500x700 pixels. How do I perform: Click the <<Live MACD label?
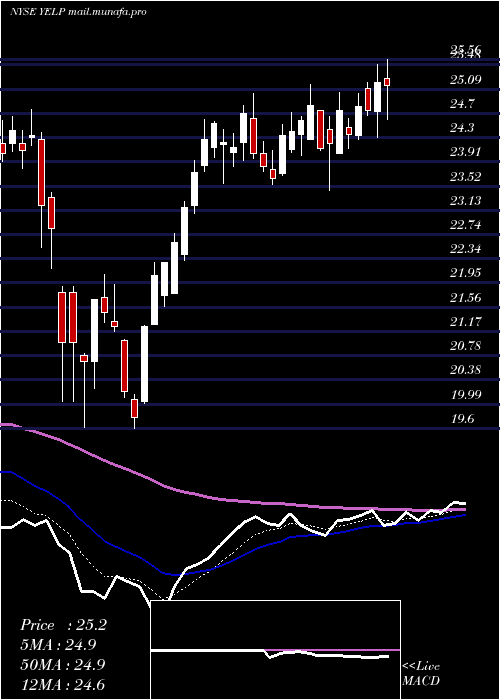point(421,674)
